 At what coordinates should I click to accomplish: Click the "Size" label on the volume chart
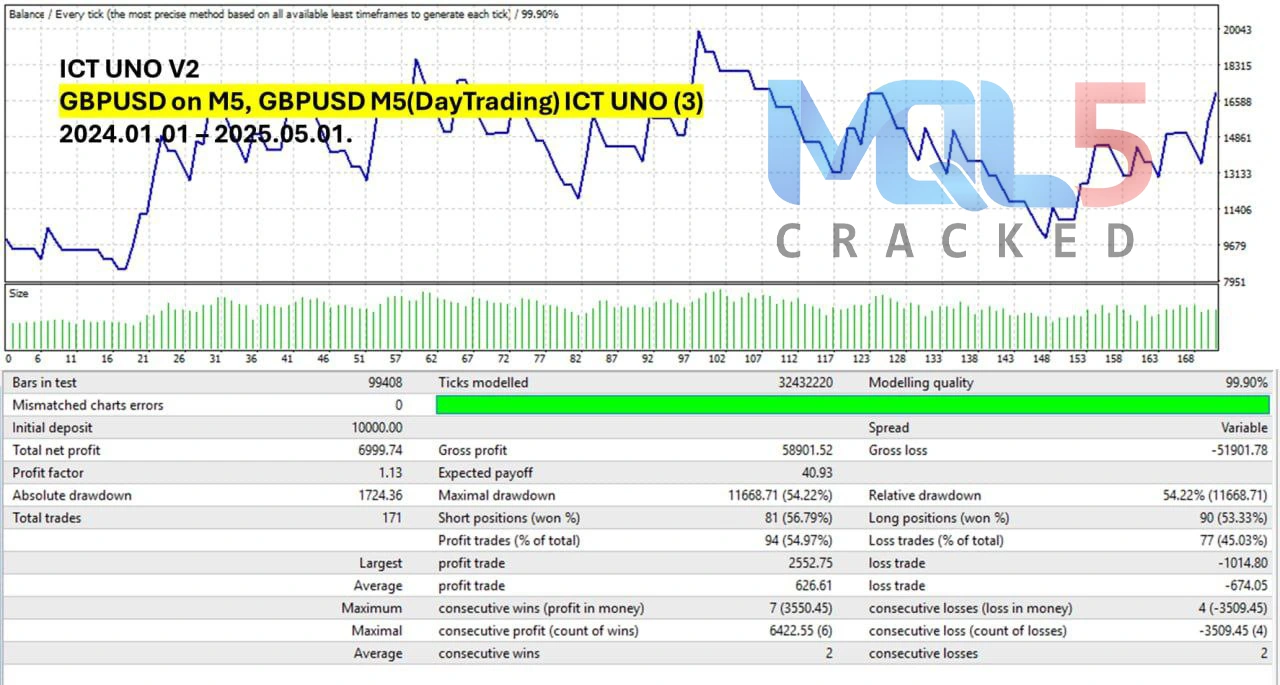pyautogui.click(x=18, y=294)
